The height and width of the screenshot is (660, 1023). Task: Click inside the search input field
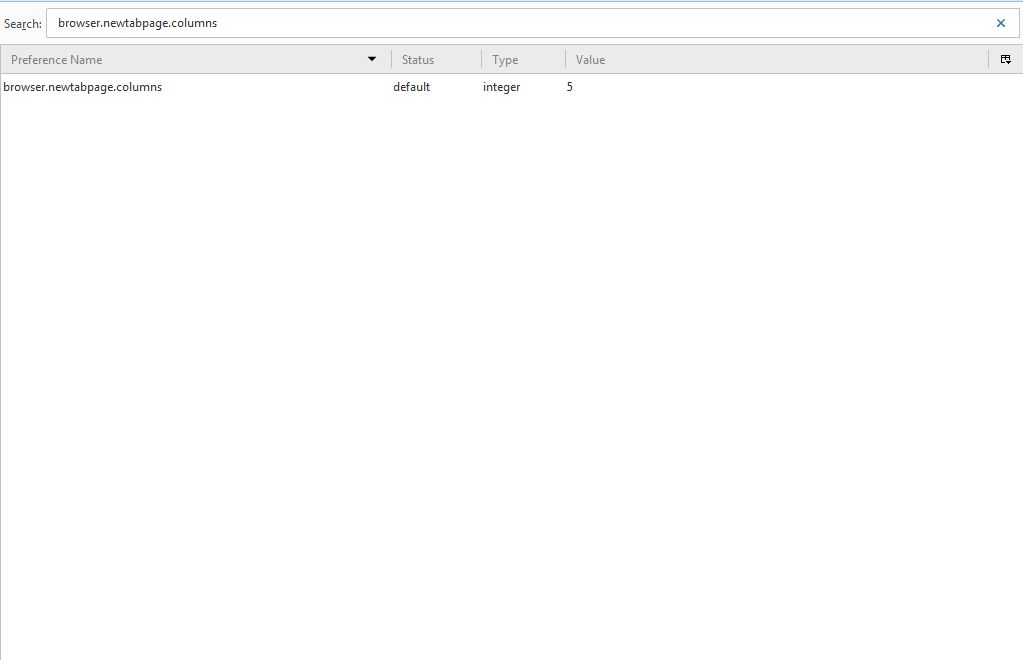click(400, 22)
